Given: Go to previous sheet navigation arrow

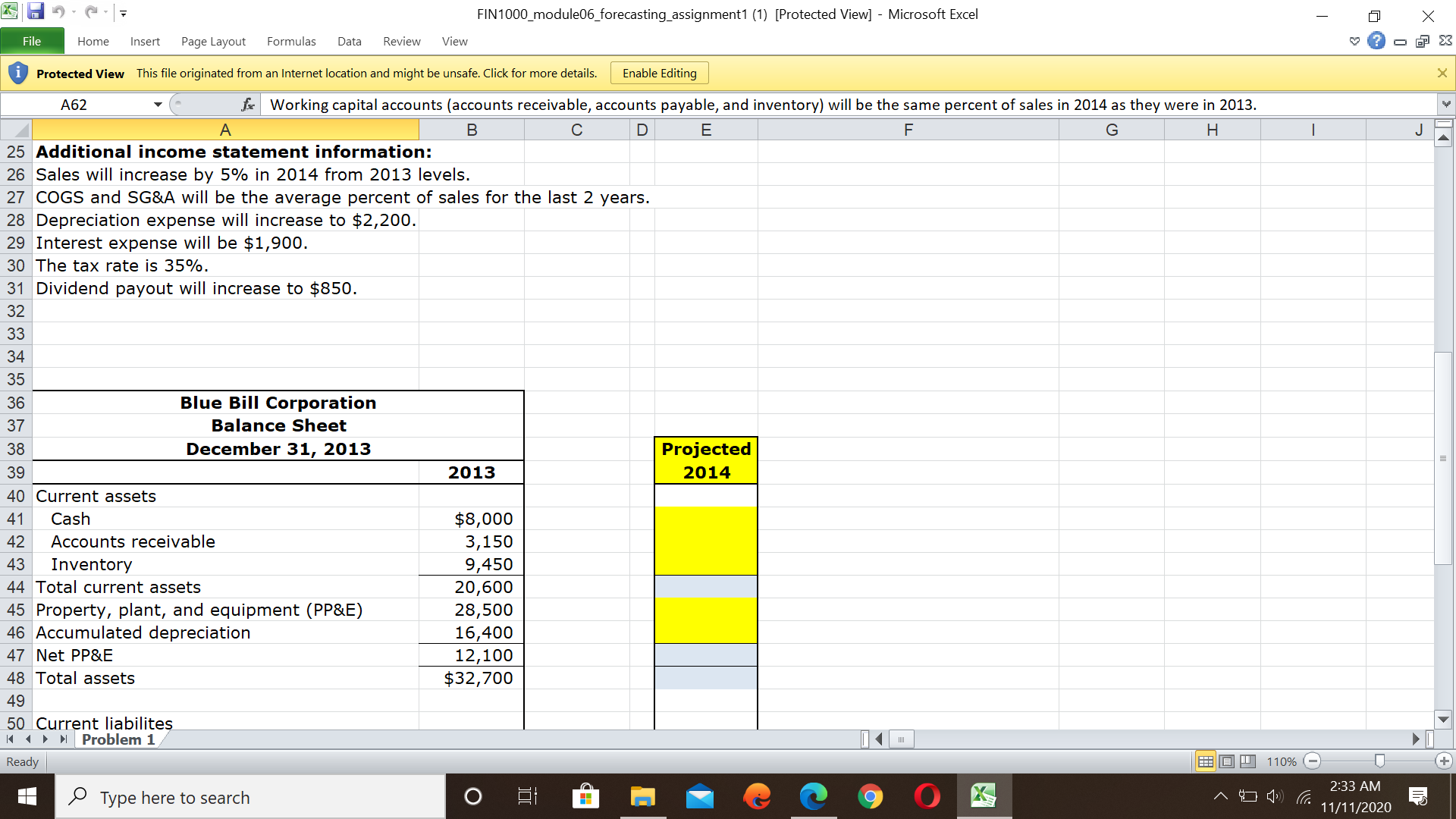Looking at the screenshot, I should pos(28,739).
